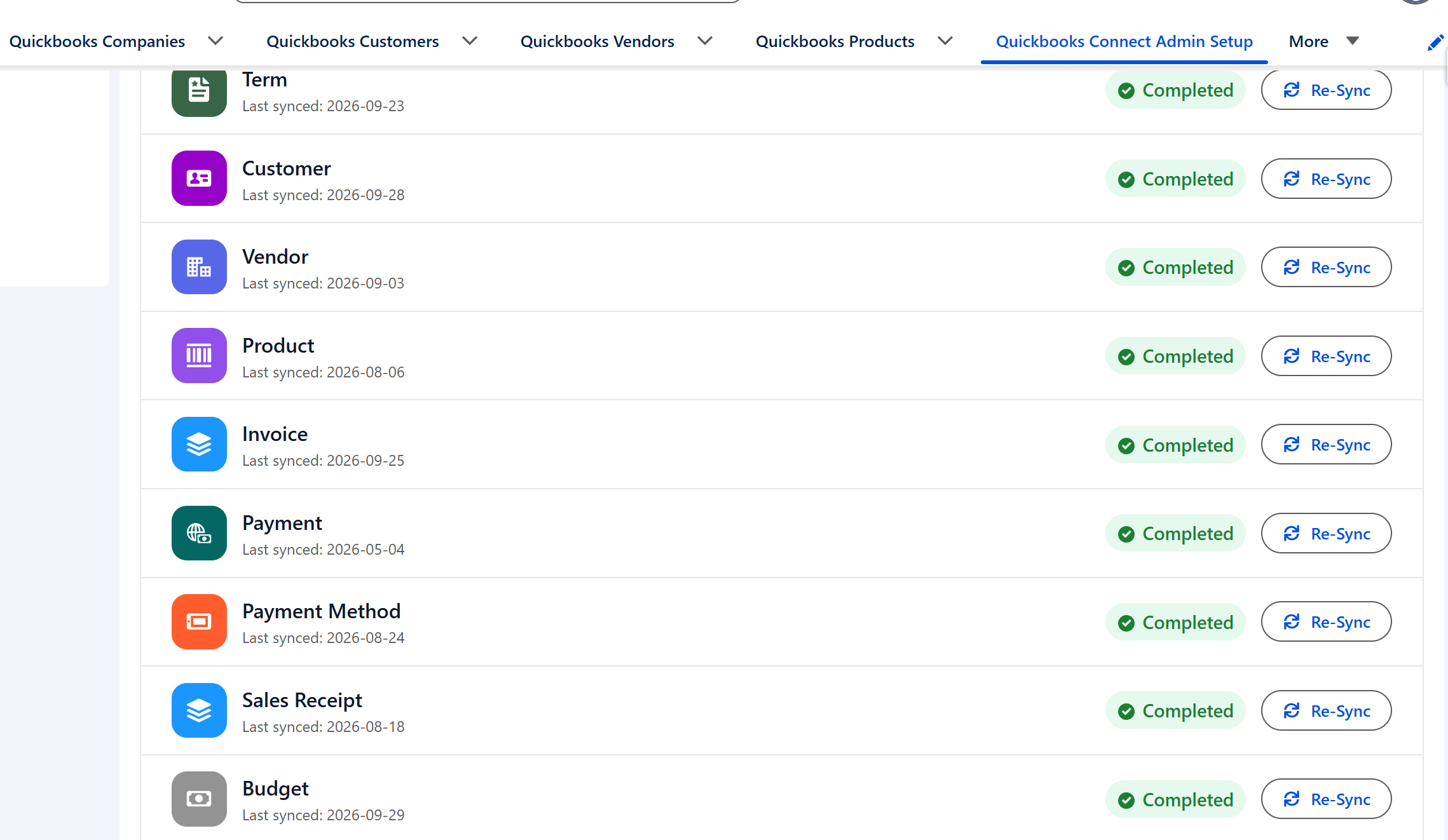
Task: Open the Quickbooks Customers tab
Action: click(353, 41)
